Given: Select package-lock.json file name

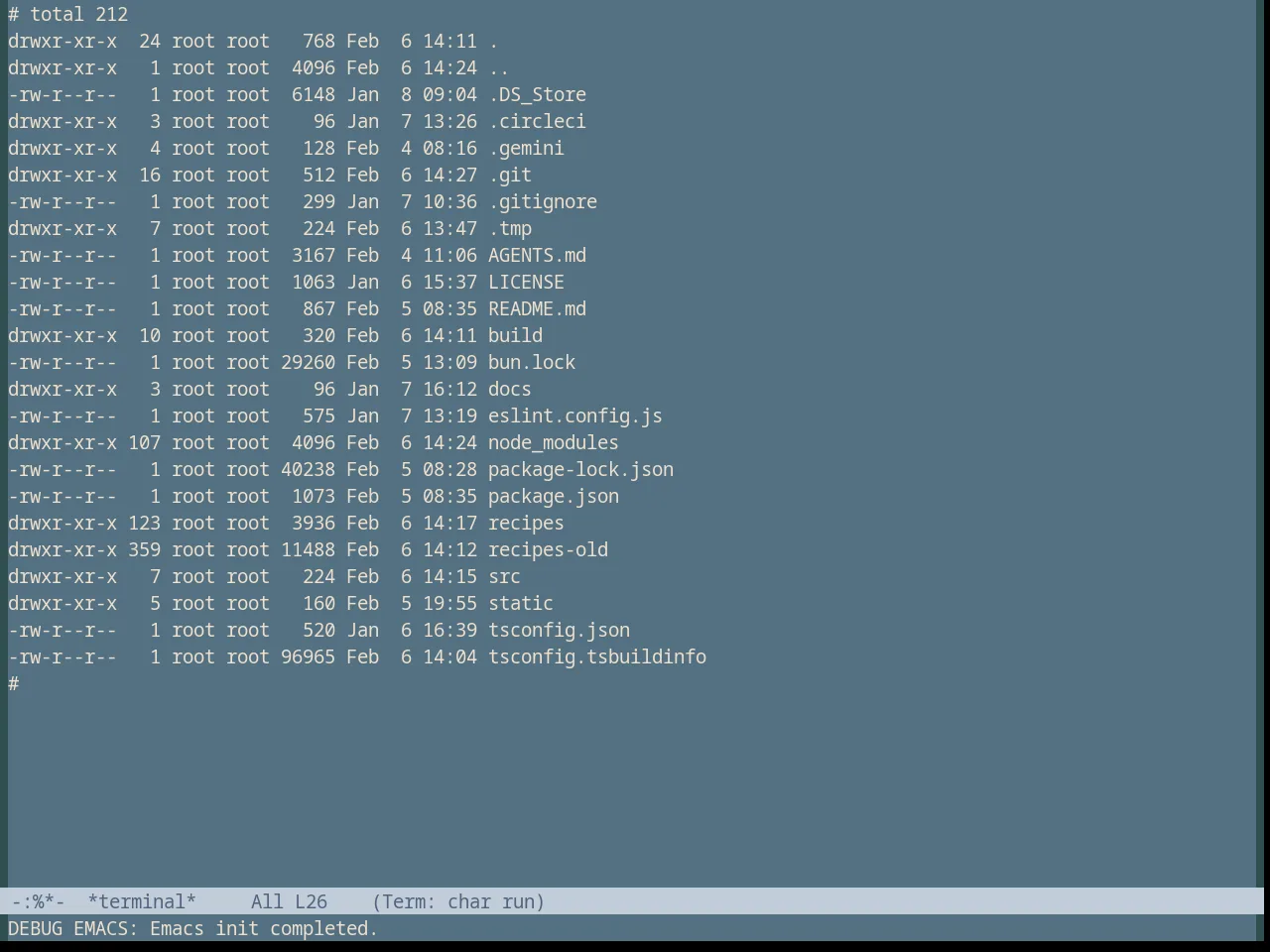Looking at the screenshot, I should (x=580, y=470).
